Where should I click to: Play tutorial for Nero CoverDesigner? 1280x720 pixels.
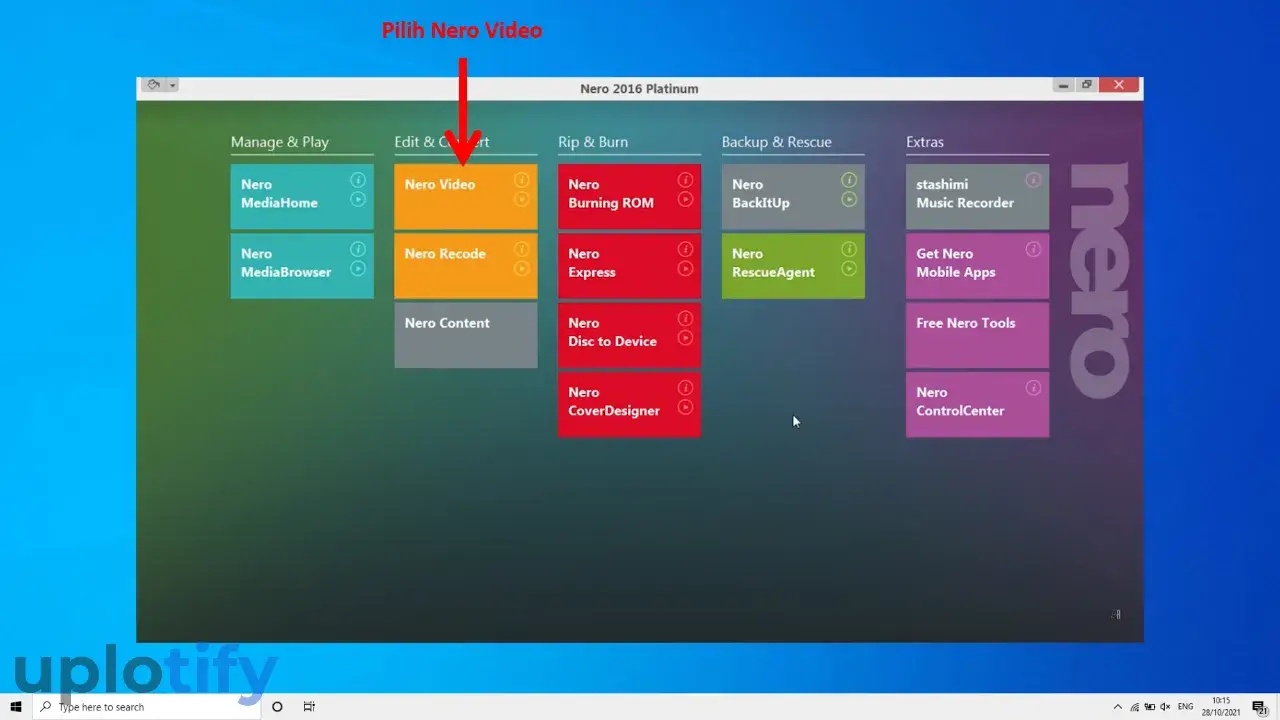[685, 407]
